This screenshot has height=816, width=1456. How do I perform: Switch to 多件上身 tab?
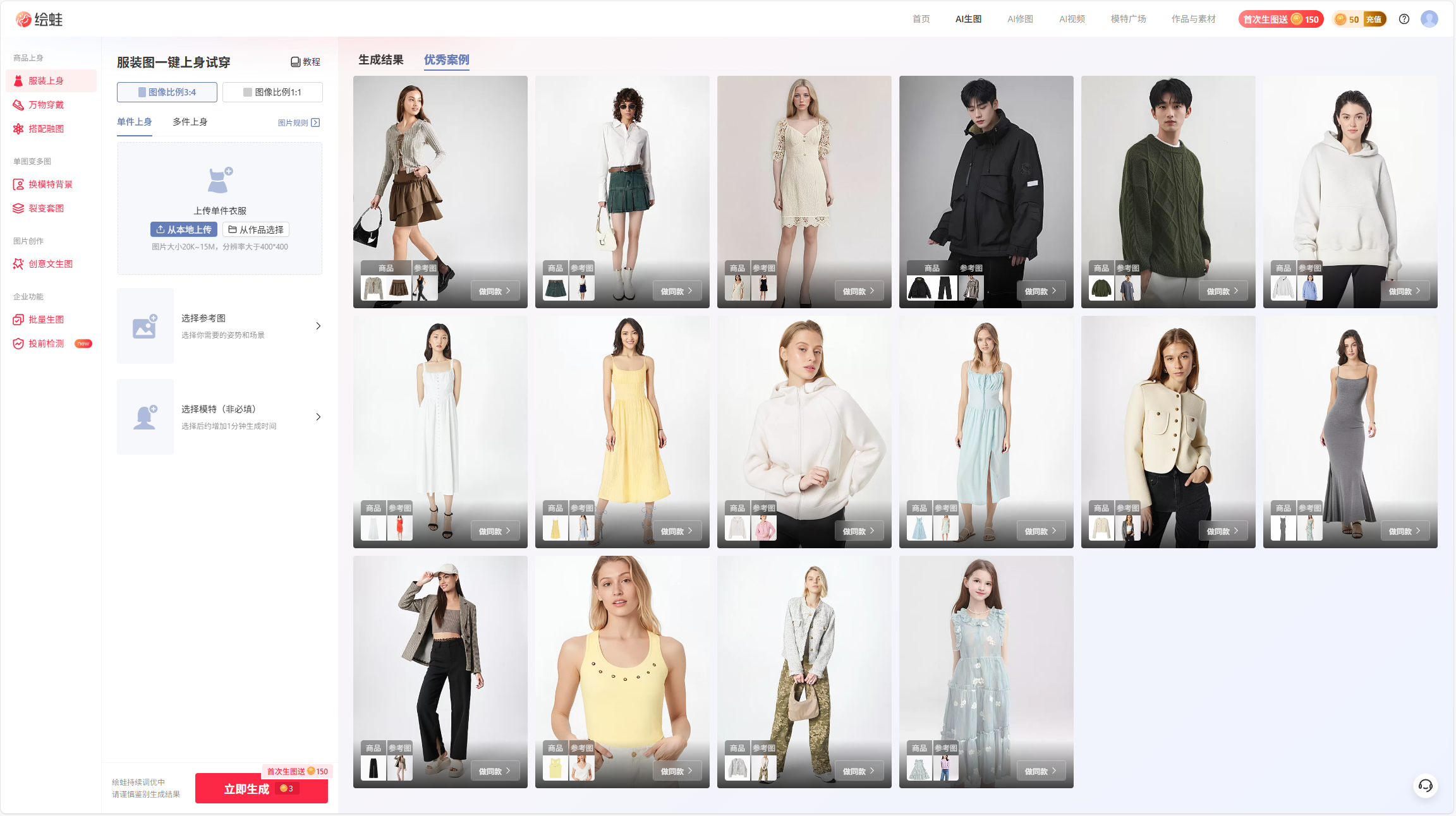[190, 122]
